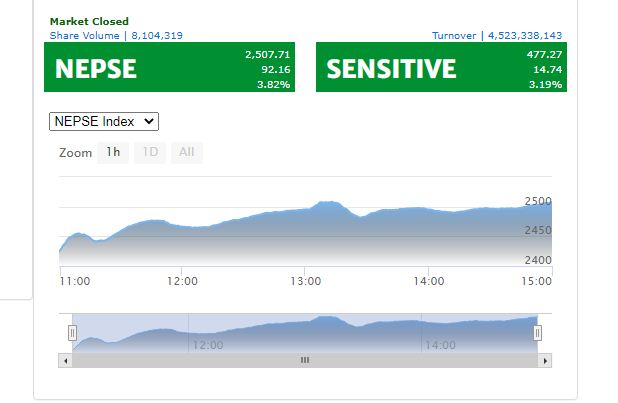Click the 14:00 label in navigator
The width and height of the screenshot is (618, 403).
click(440, 345)
